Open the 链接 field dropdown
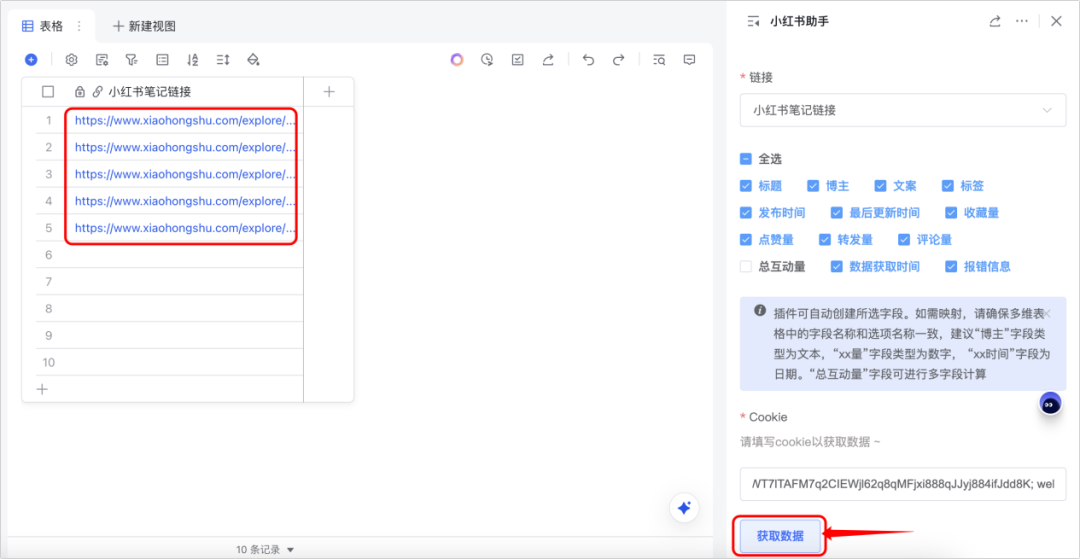Image resolution: width=1080 pixels, height=559 pixels. pos(902,110)
